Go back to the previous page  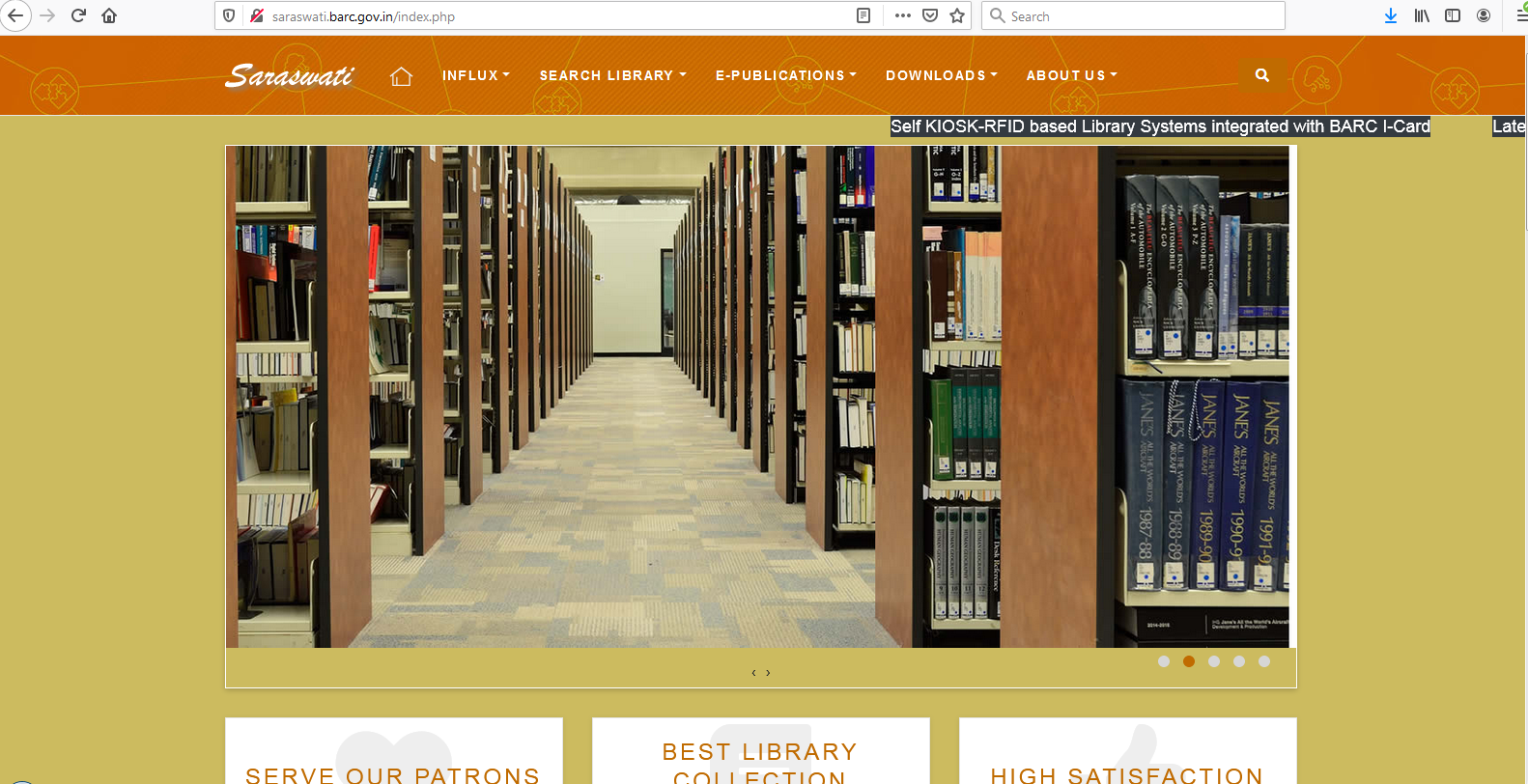(x=14, y=15)
